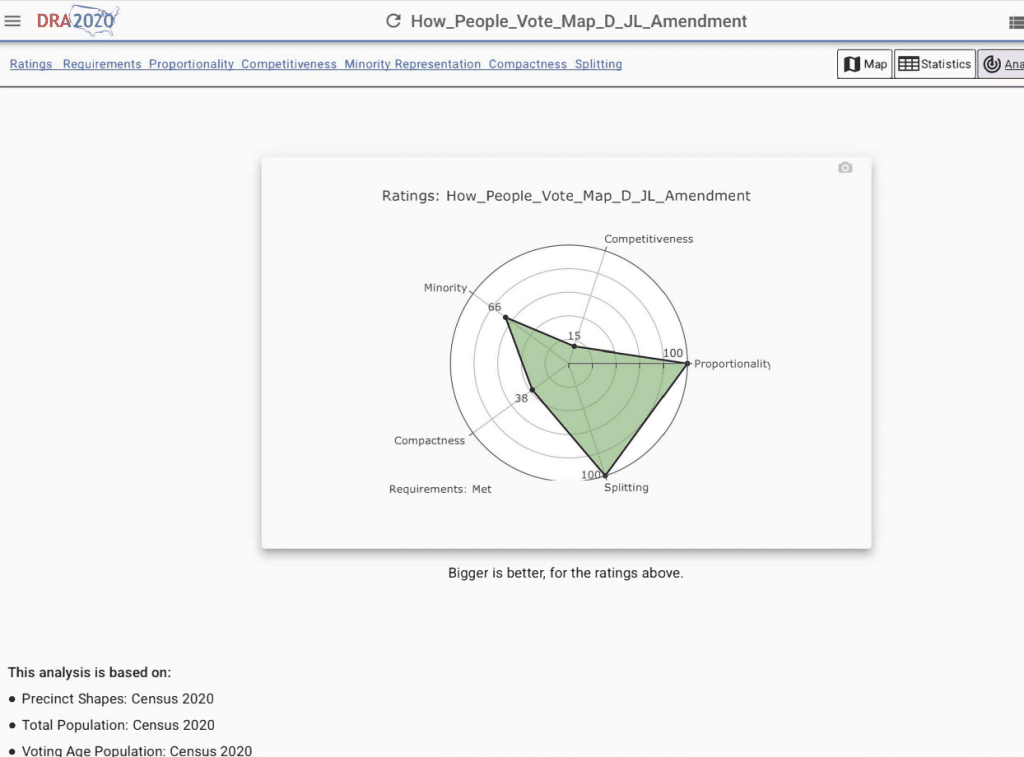Select the Minority 66 data point
This screenshot has width=1024, height=757.
point(507,318)
